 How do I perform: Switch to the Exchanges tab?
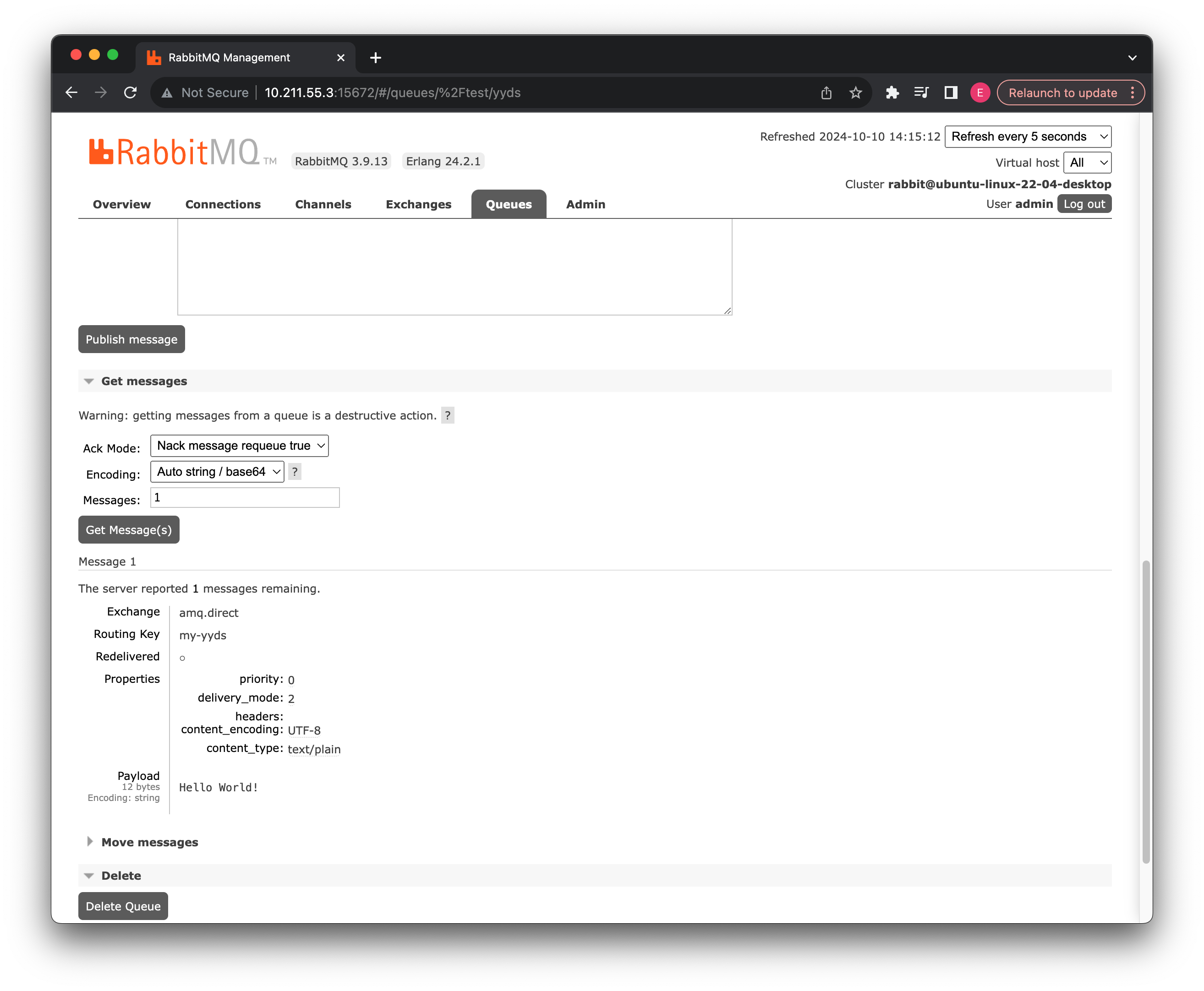click(x=418, y=204)
